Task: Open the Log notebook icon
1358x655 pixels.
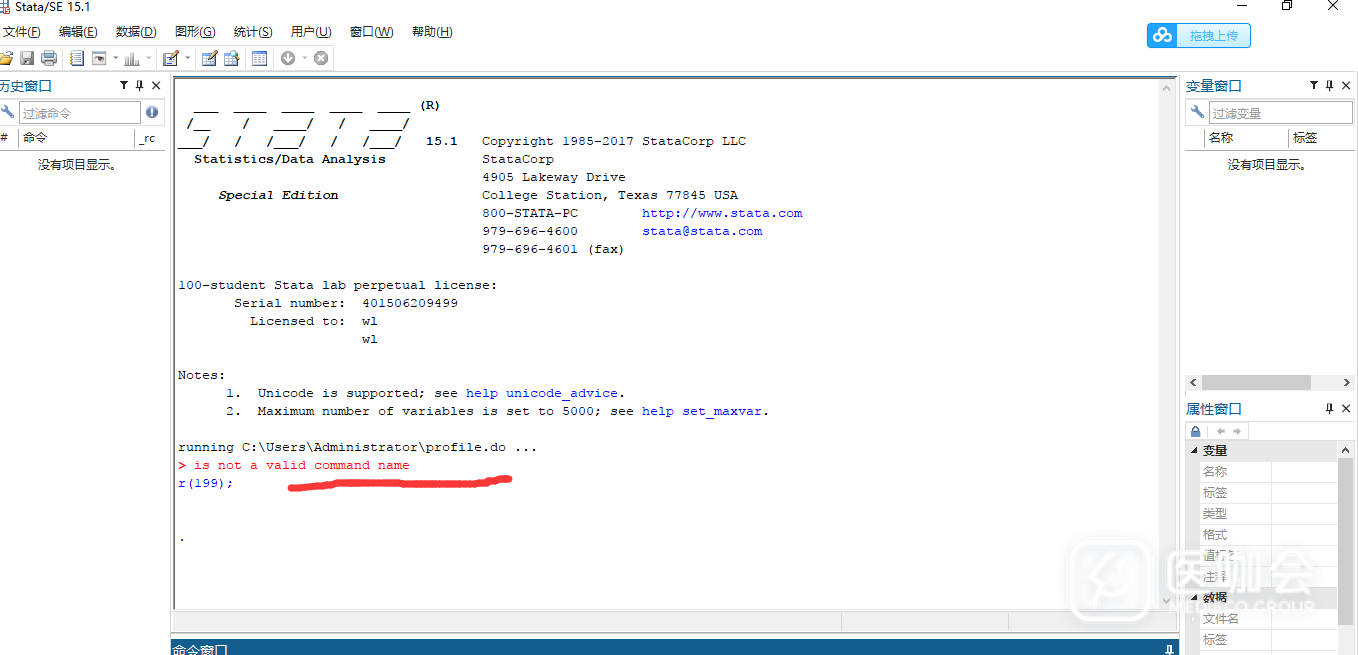Action: click(77, 58)
